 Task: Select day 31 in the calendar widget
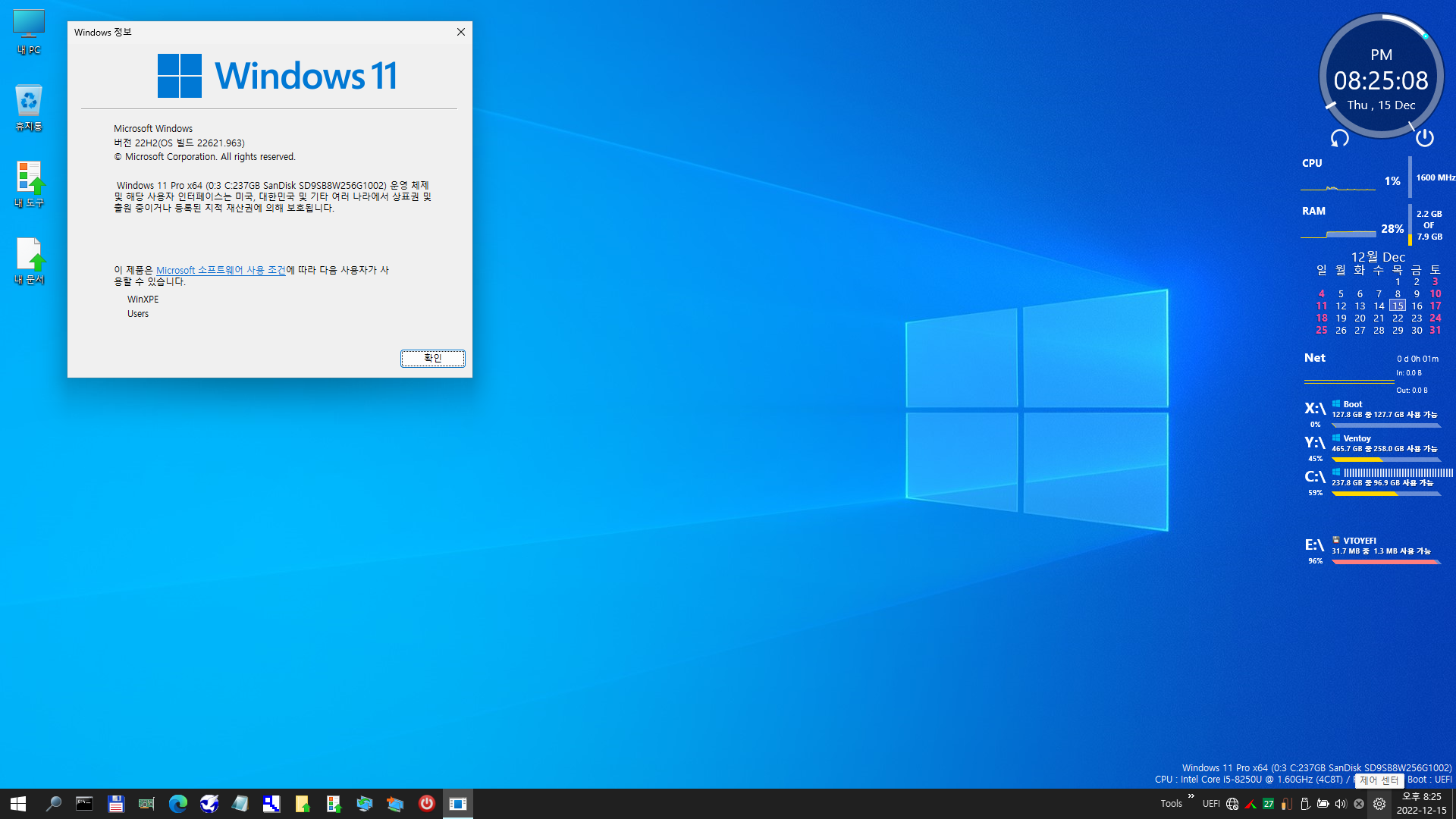[1436, 330]
